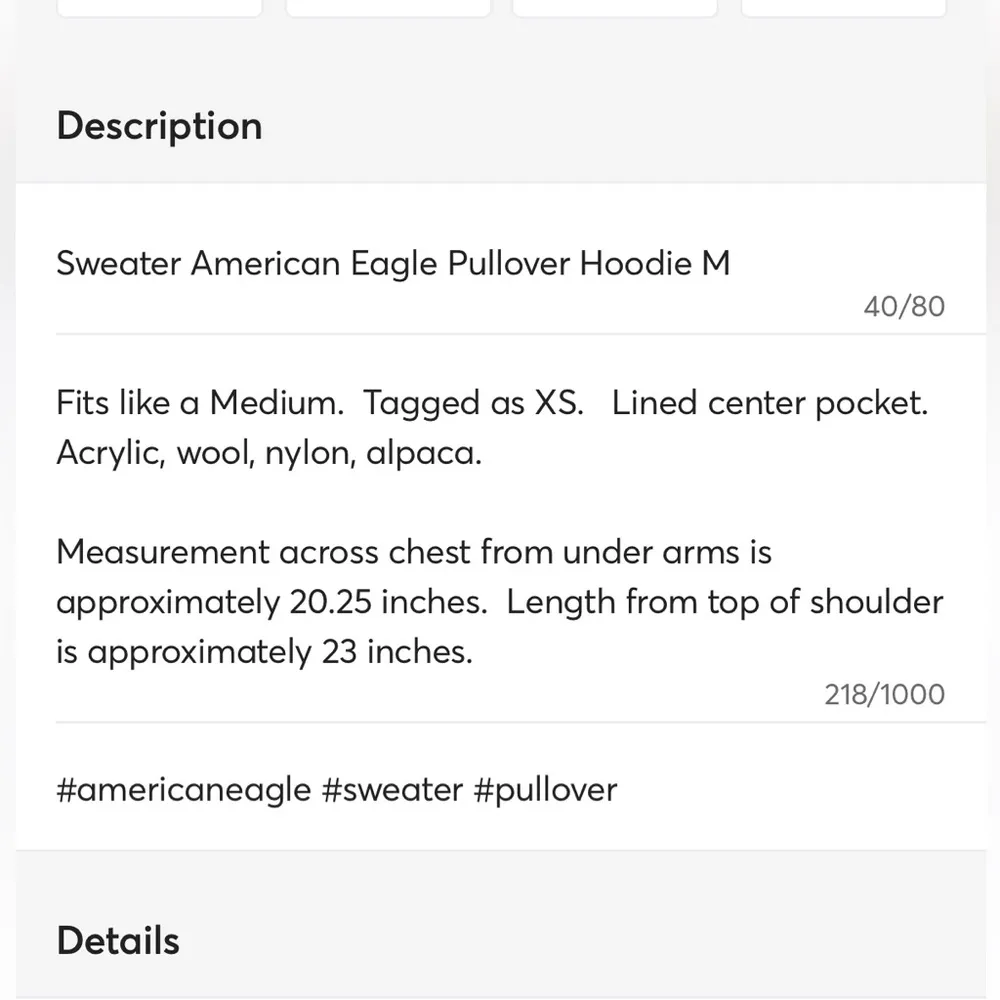Click the fabric content line
The width and height of the screenshot is (1000, 1000).
268,452
